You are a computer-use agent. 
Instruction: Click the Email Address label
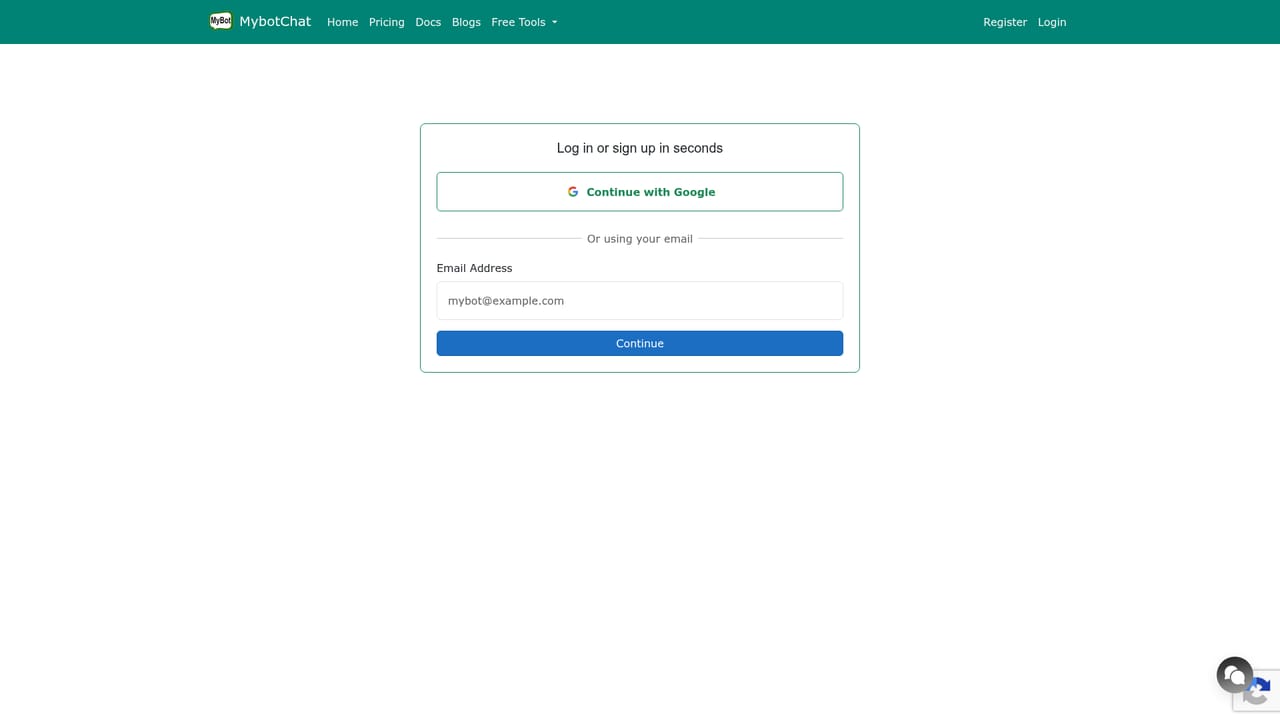pyautogui.click(x=474, y=268)
